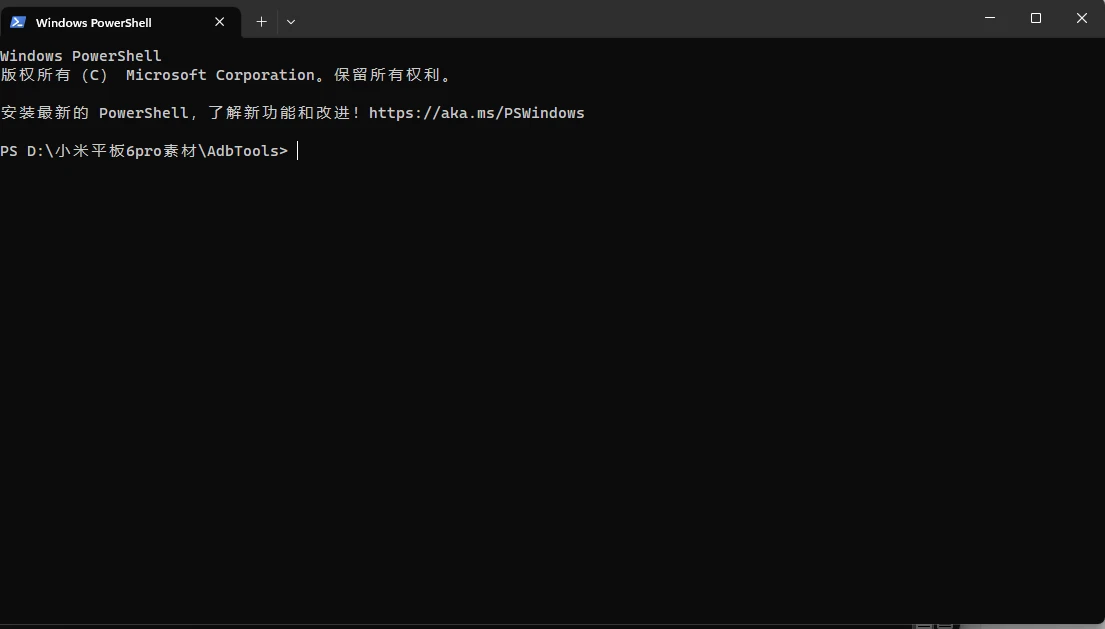Place cursor after the AdbTools> prompt

click(297, 151)
